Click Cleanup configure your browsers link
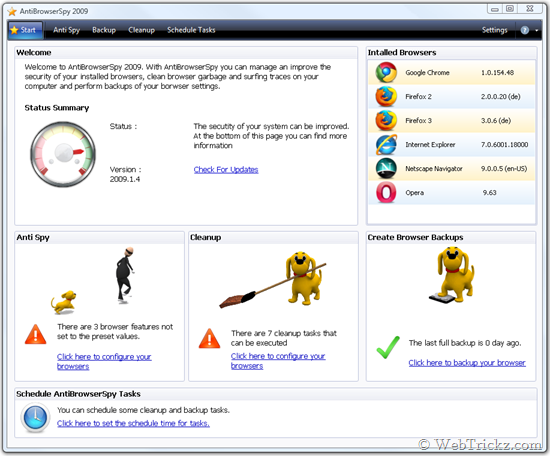550x456 pixels. click(278, 361)
